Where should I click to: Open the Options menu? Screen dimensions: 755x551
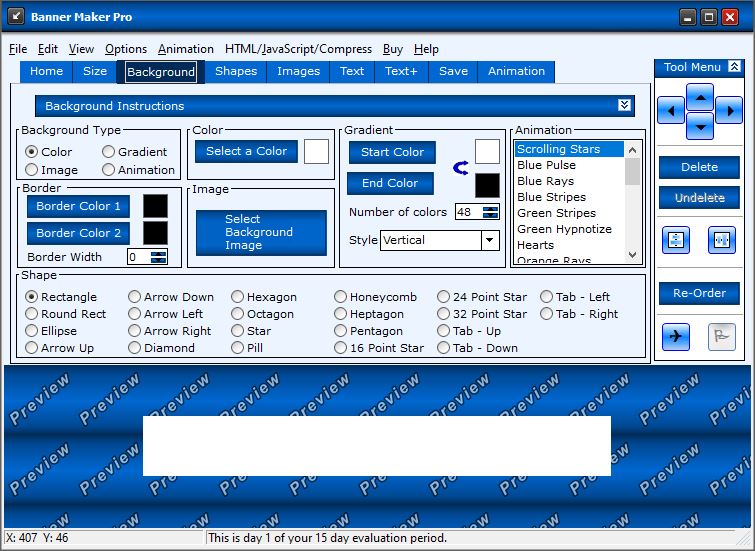126,49
